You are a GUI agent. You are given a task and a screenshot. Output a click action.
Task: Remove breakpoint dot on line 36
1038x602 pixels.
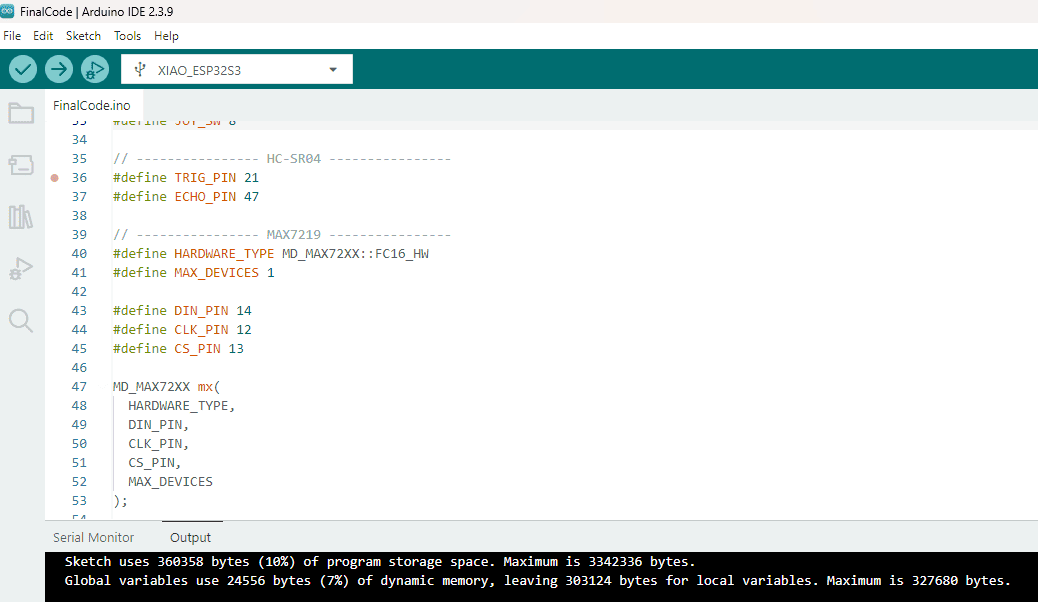click(x=55, y=177)
